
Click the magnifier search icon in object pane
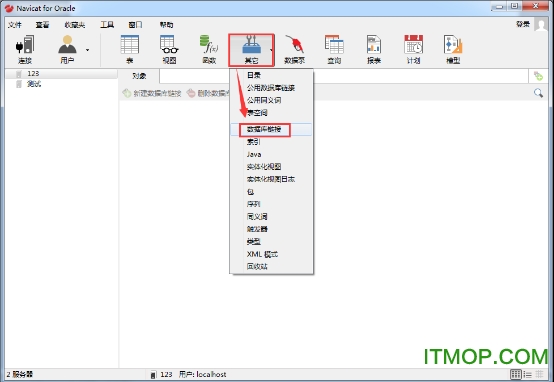538,93
